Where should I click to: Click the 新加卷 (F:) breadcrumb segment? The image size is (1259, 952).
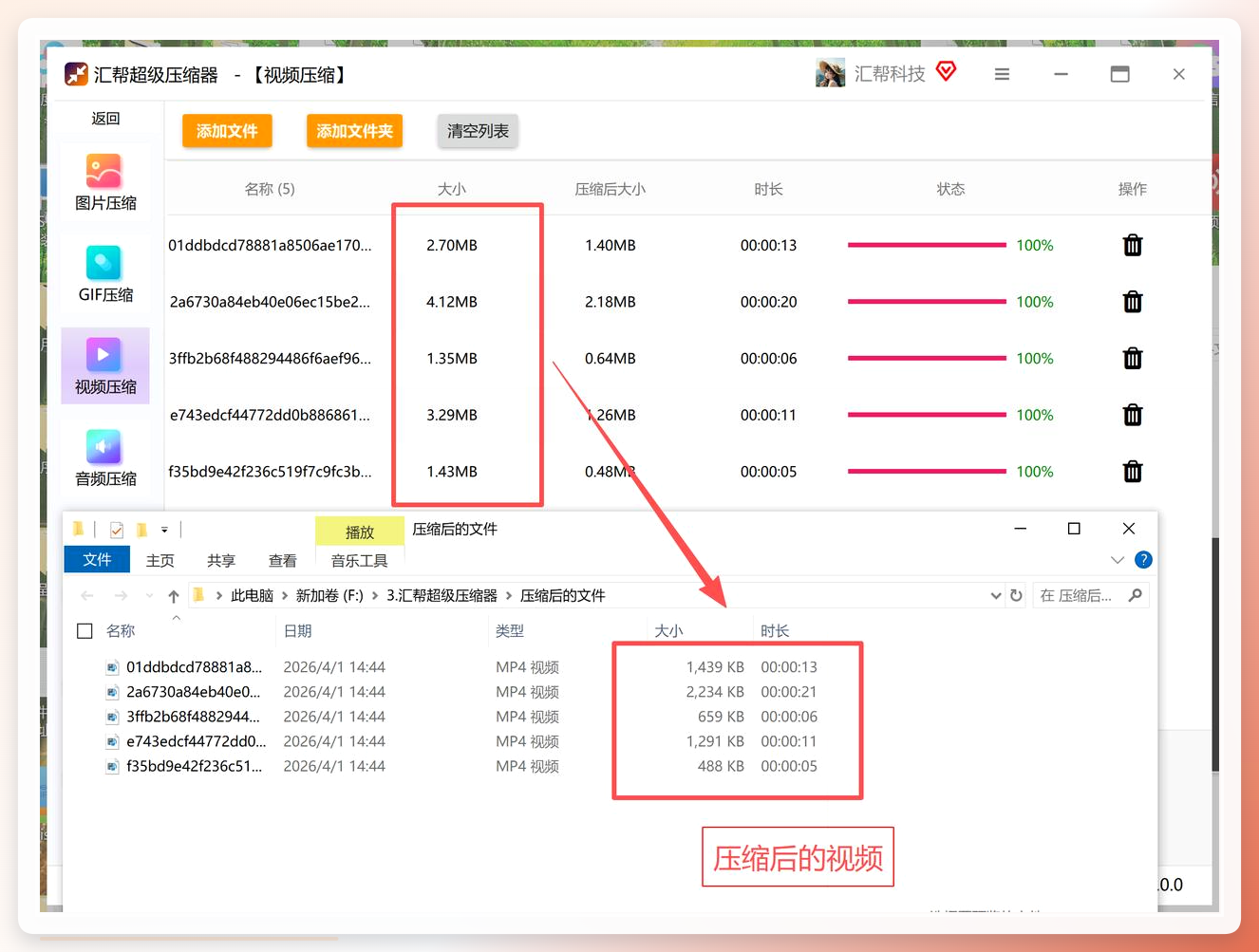click(x=329, y=596)
